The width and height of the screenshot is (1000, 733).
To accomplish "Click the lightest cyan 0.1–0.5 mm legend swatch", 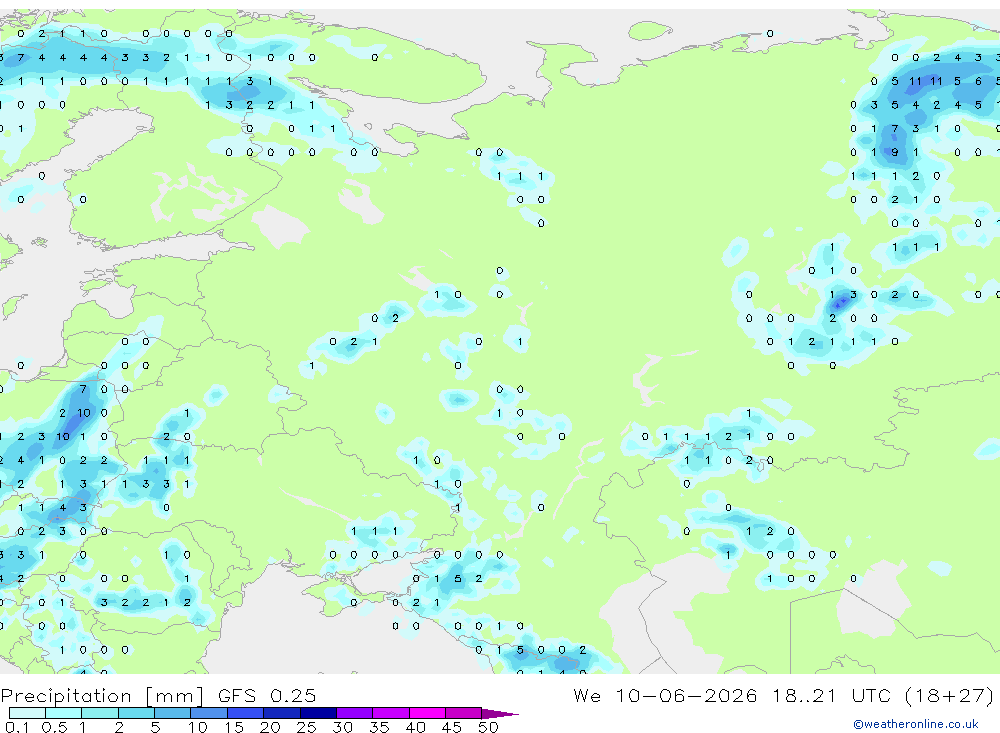I will click(27, 713).
